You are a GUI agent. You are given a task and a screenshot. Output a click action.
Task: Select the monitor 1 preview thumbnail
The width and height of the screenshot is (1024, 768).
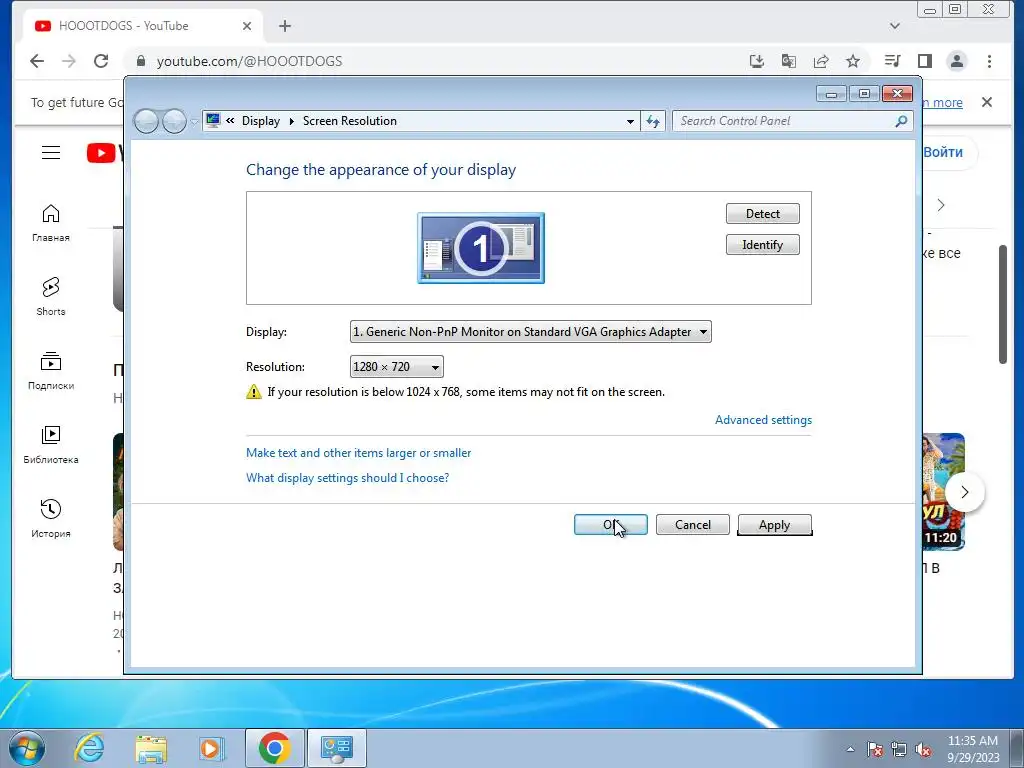click(481, 248)
